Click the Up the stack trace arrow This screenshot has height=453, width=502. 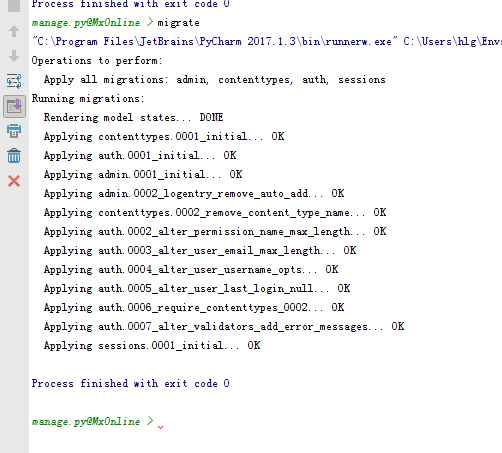click(14, 31)
